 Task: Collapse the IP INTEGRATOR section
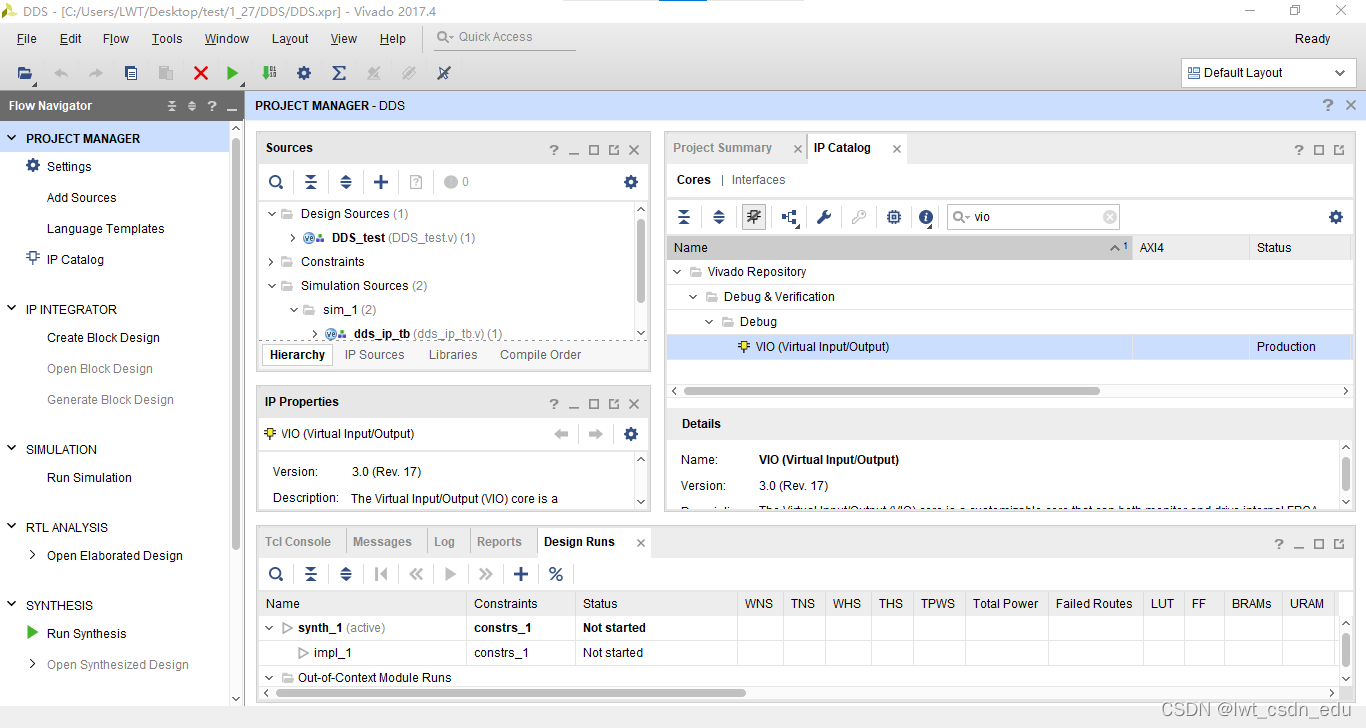(12, 310)
